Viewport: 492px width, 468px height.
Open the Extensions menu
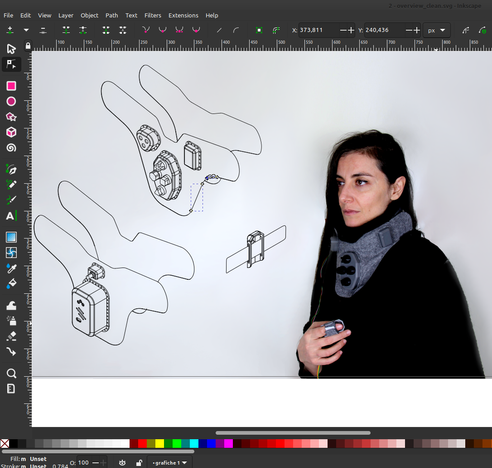(183, 16)
